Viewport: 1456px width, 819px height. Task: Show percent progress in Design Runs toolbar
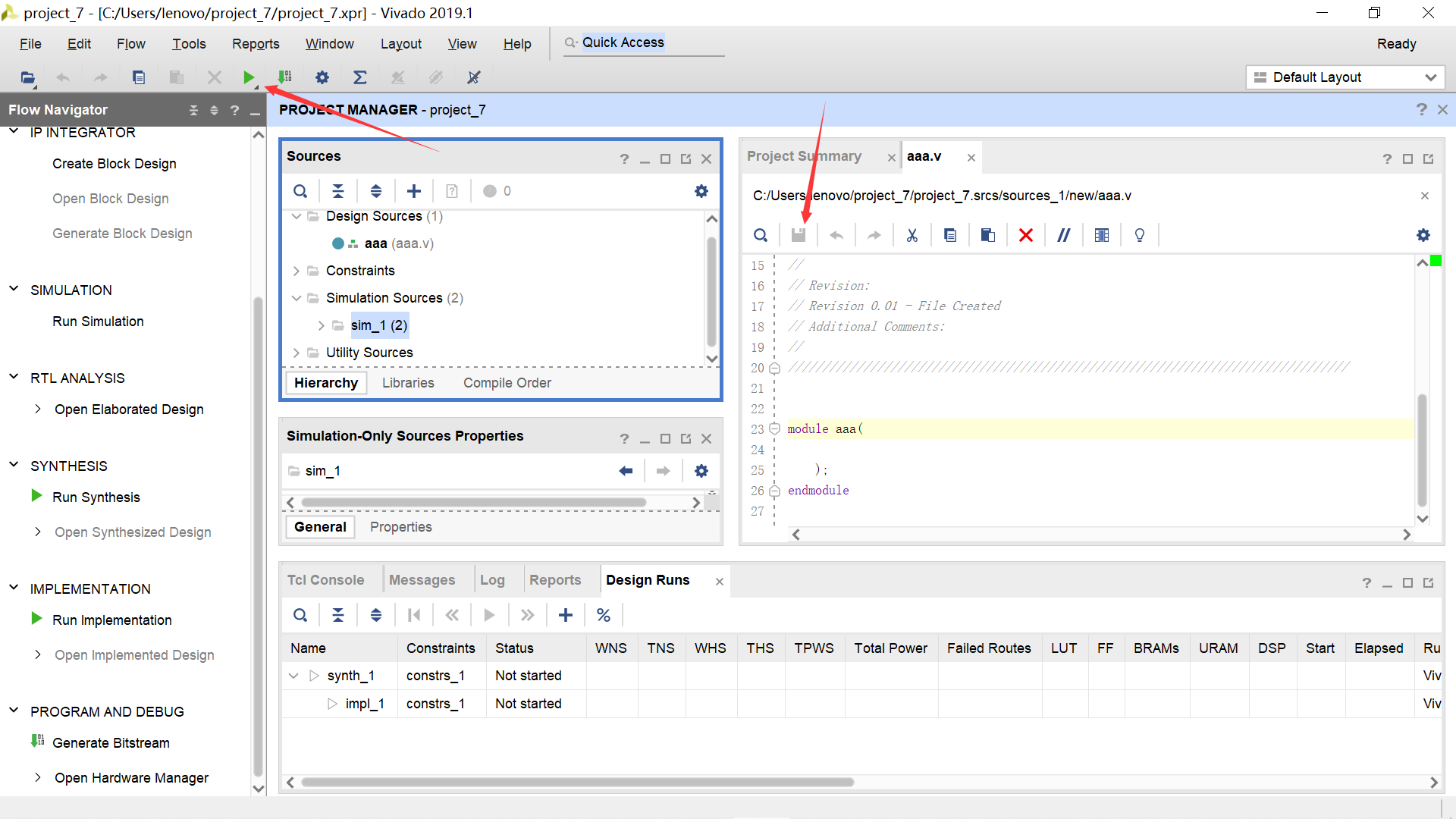[604, 615]
